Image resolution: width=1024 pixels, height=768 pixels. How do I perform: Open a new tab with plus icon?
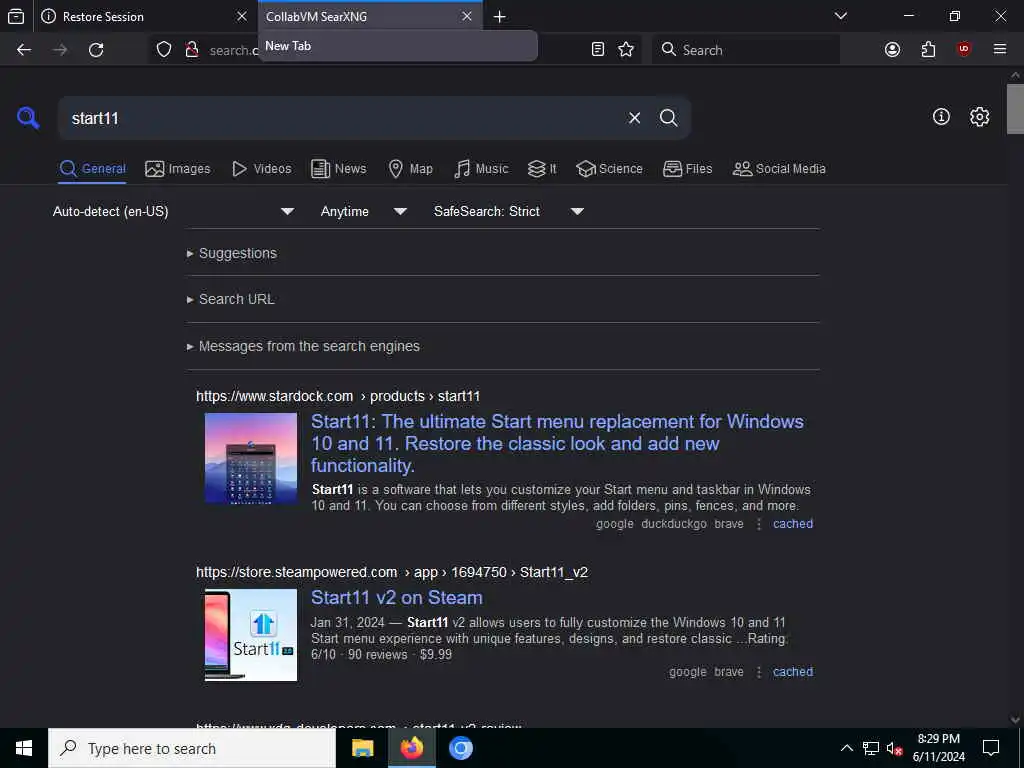(500, 17)
